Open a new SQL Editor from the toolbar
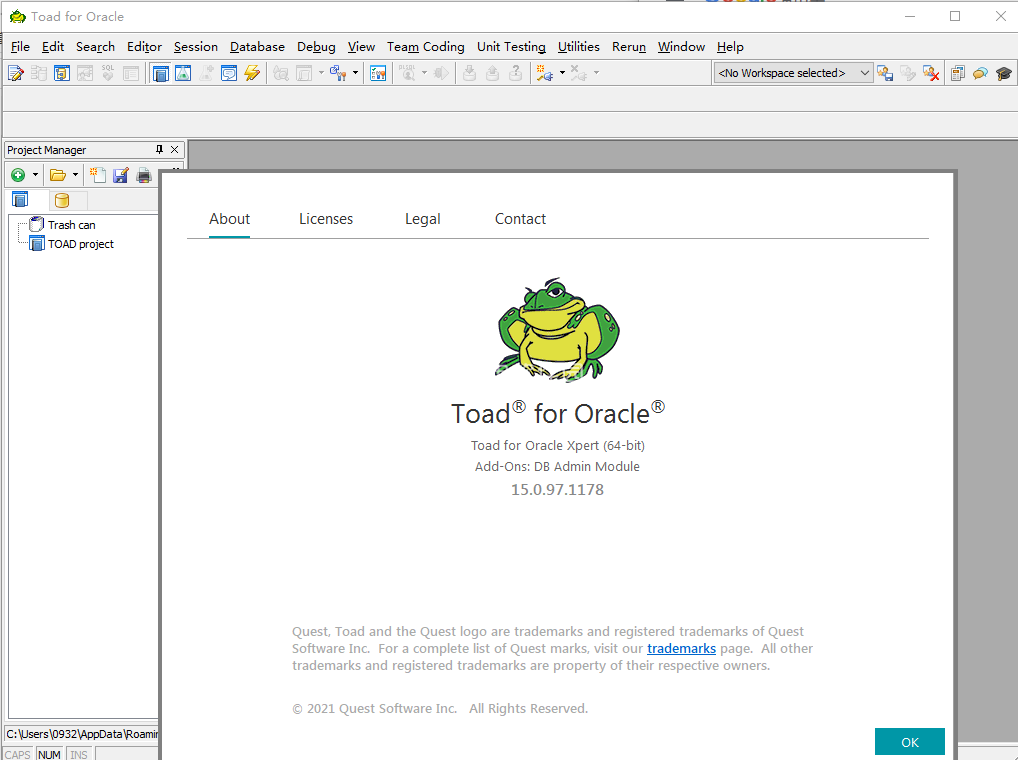 pos(16,73)
